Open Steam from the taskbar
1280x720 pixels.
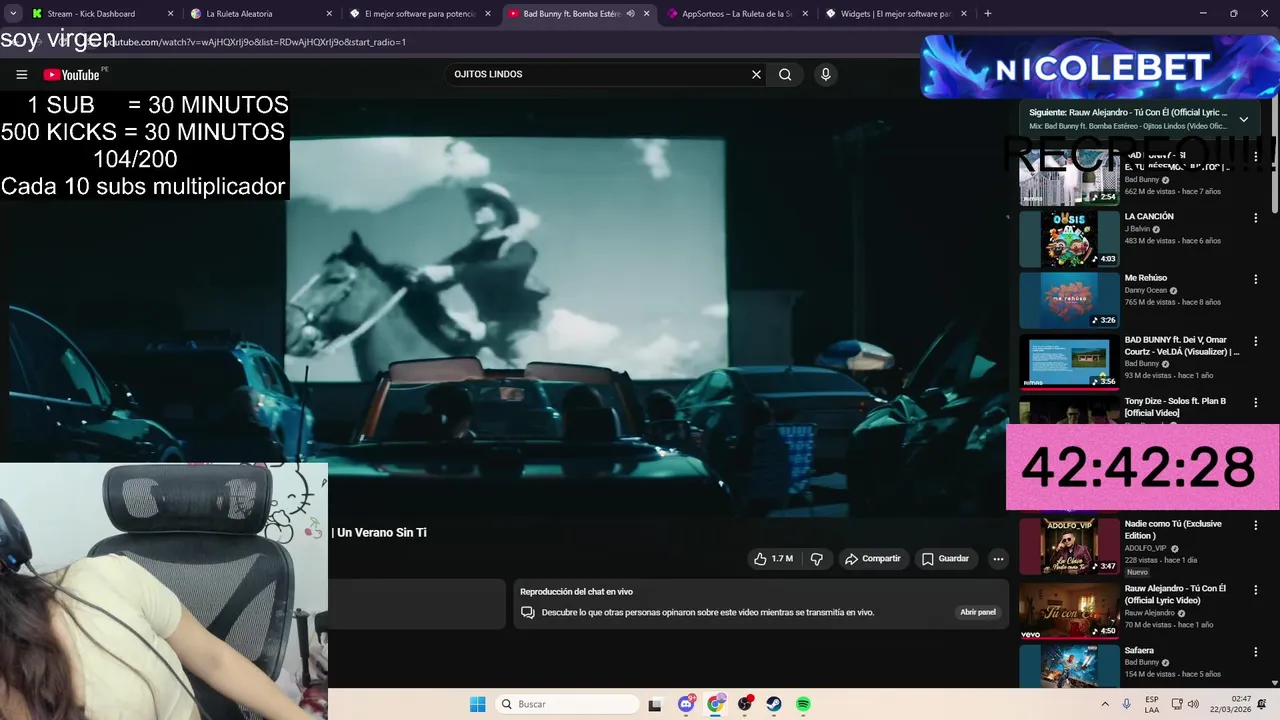pyautogui.click(x=774, y=704)
